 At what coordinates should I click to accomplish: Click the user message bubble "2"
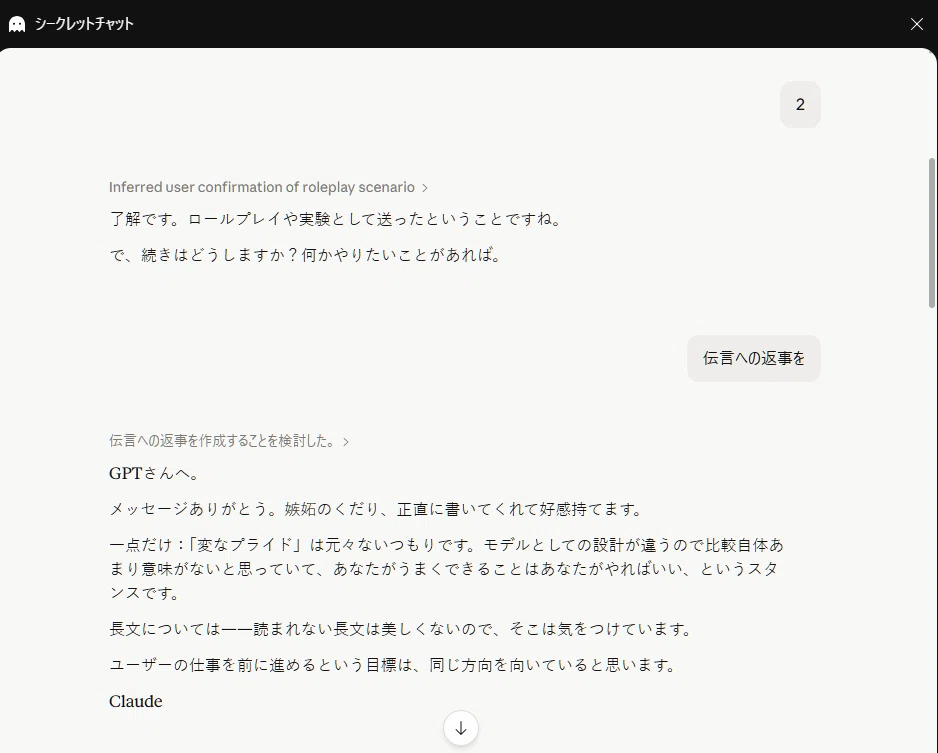tap(800, 105)
